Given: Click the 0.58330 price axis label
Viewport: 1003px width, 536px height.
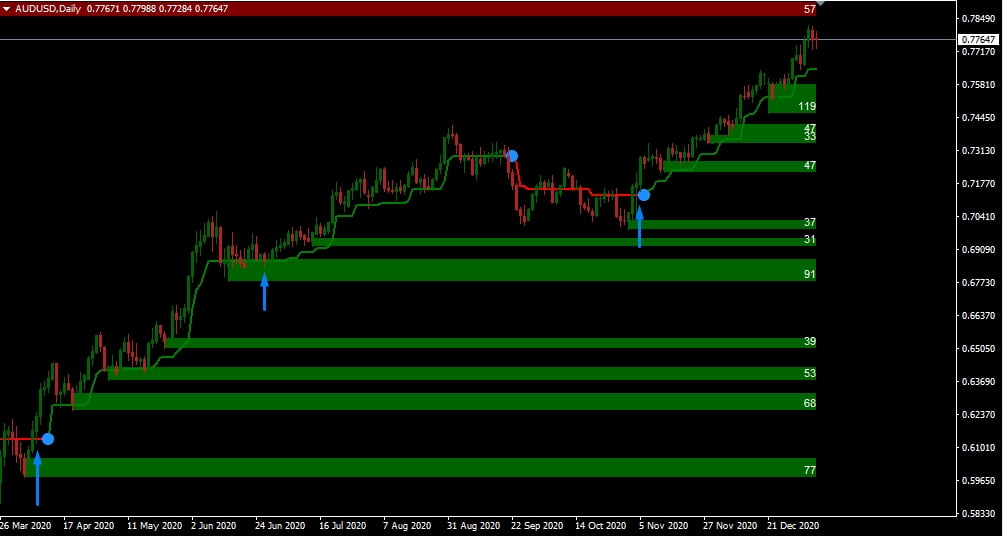Looking at the screenshot, I should 979,514.
